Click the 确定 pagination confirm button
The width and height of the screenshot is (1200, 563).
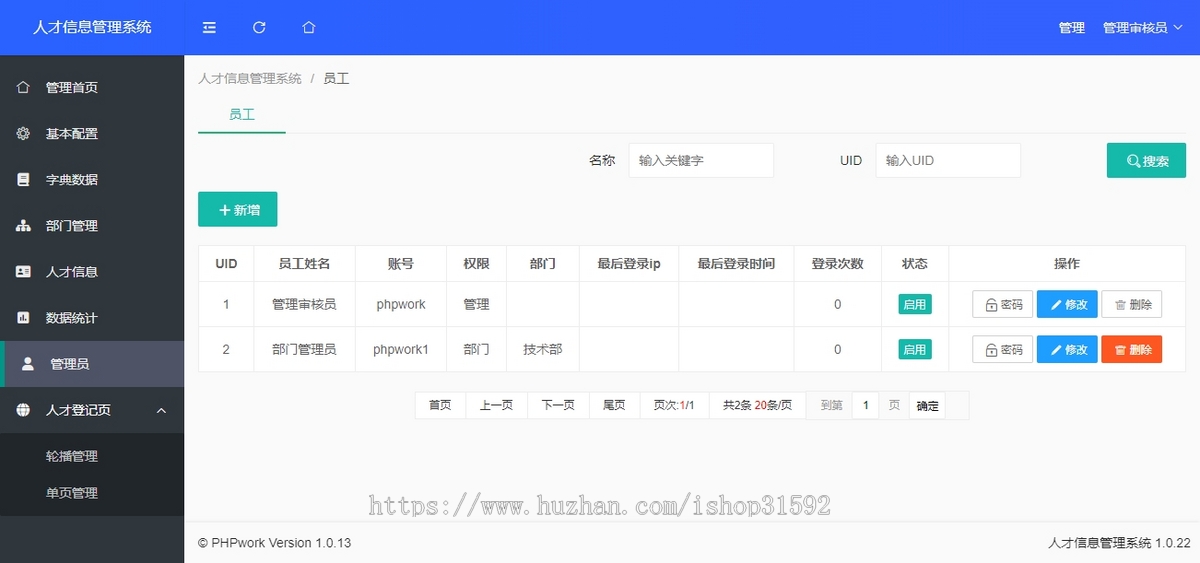pyautogui.click(x=928, y=405)
